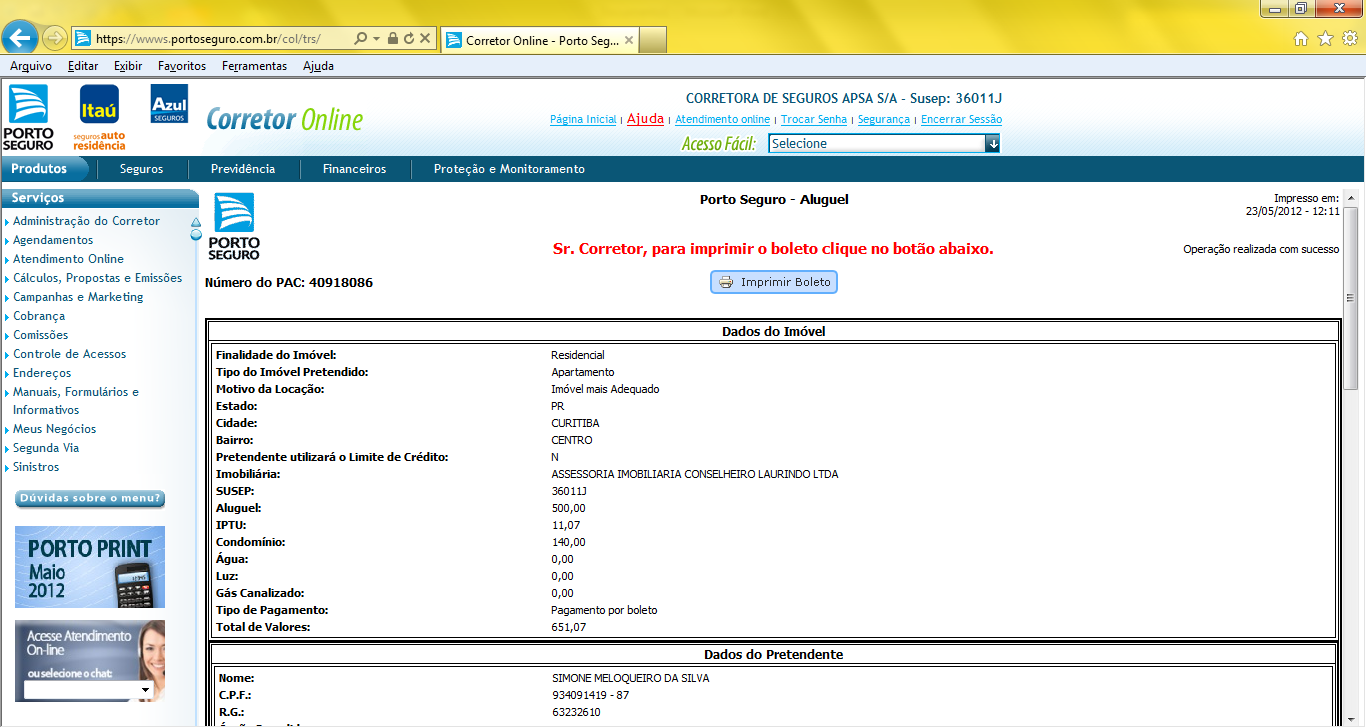Open the Exibir menu
1366x728 pixels.
[x=128, y=66]
